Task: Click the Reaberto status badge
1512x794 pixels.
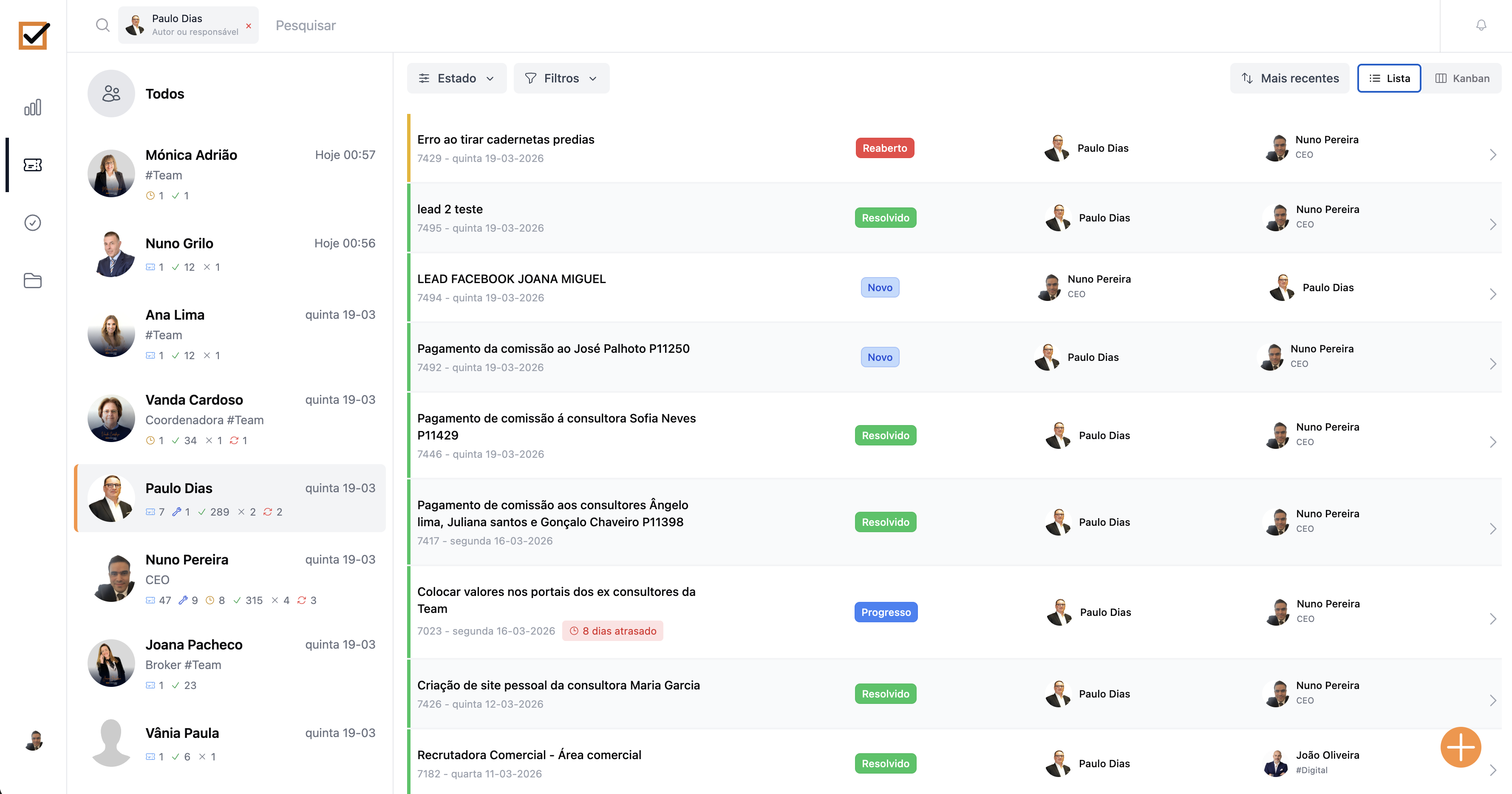Action: coord(884,148)
